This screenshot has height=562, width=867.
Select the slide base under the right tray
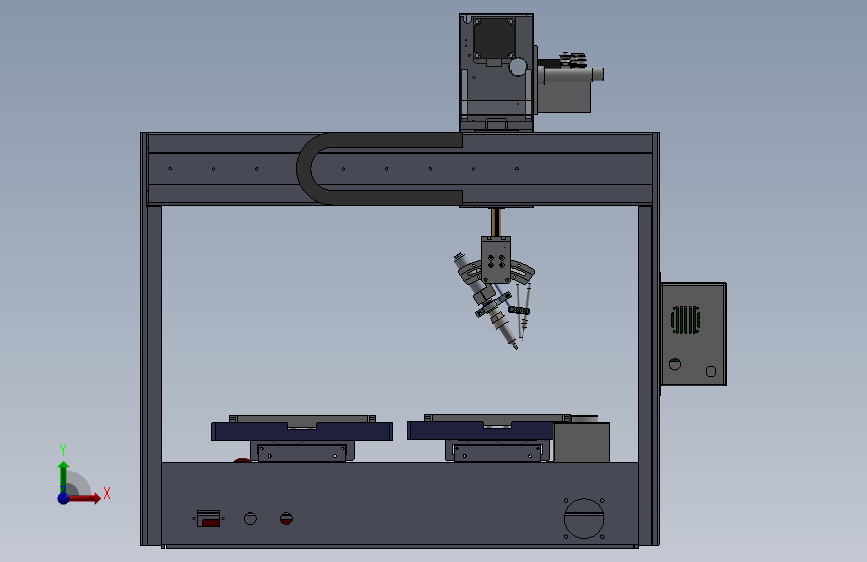498,451
